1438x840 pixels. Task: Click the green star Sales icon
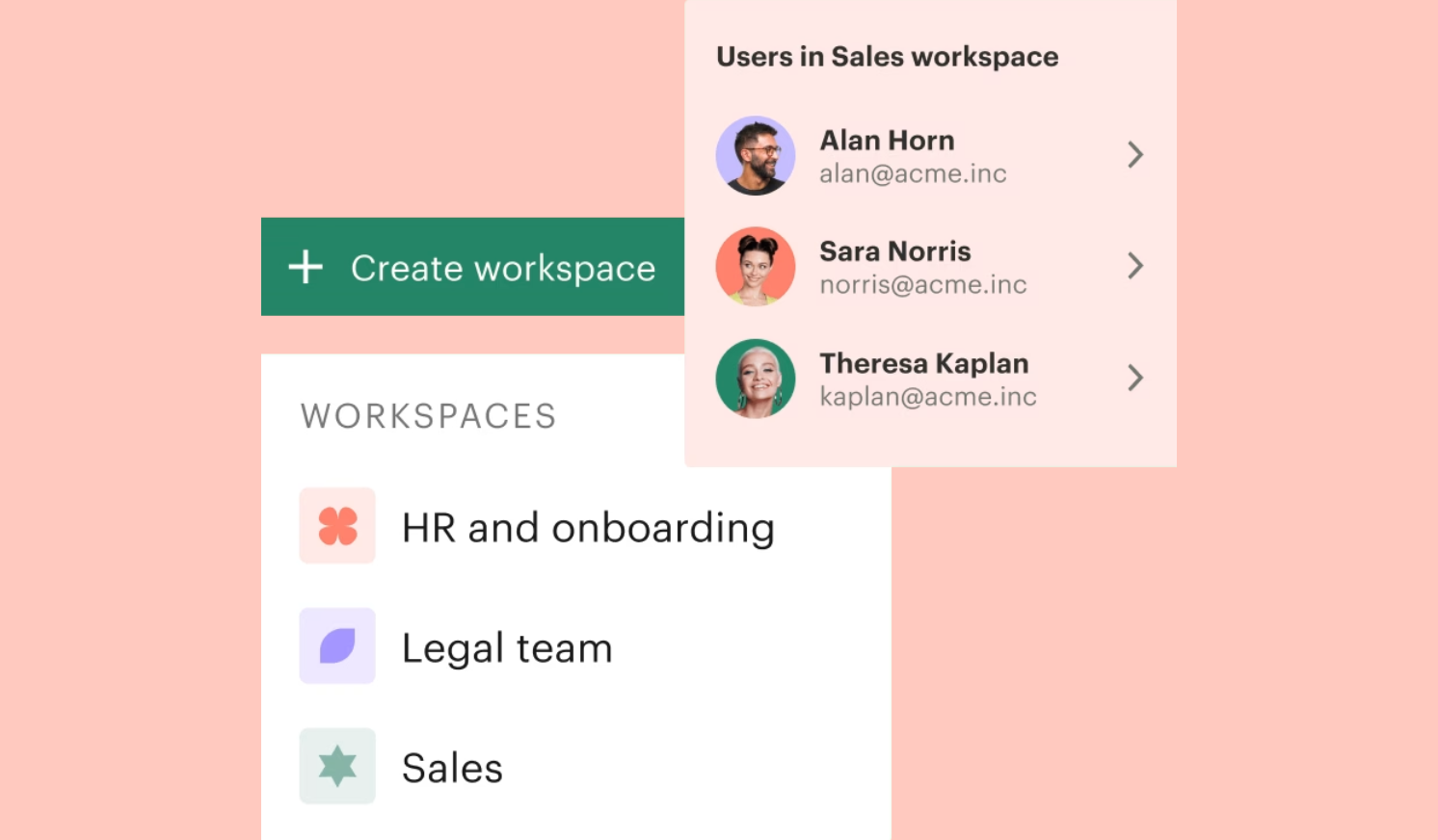[x=337, y=767]
